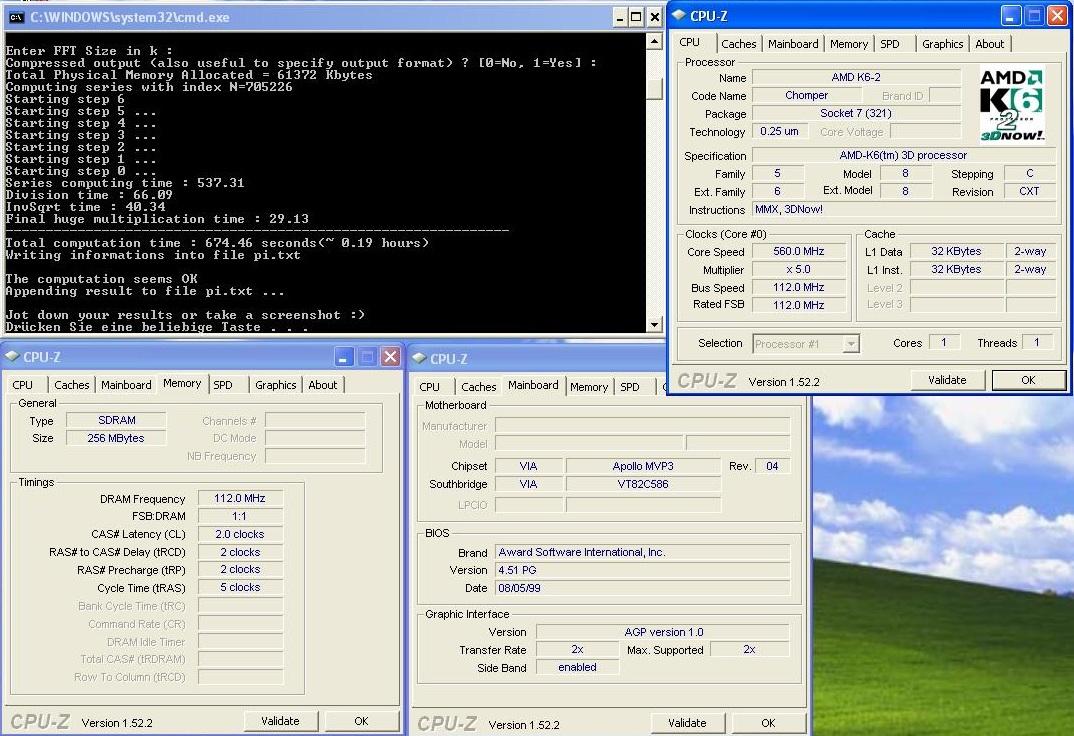Click the cmd.exe title bar icon
1074x736 pixels.
coord(16,17)
